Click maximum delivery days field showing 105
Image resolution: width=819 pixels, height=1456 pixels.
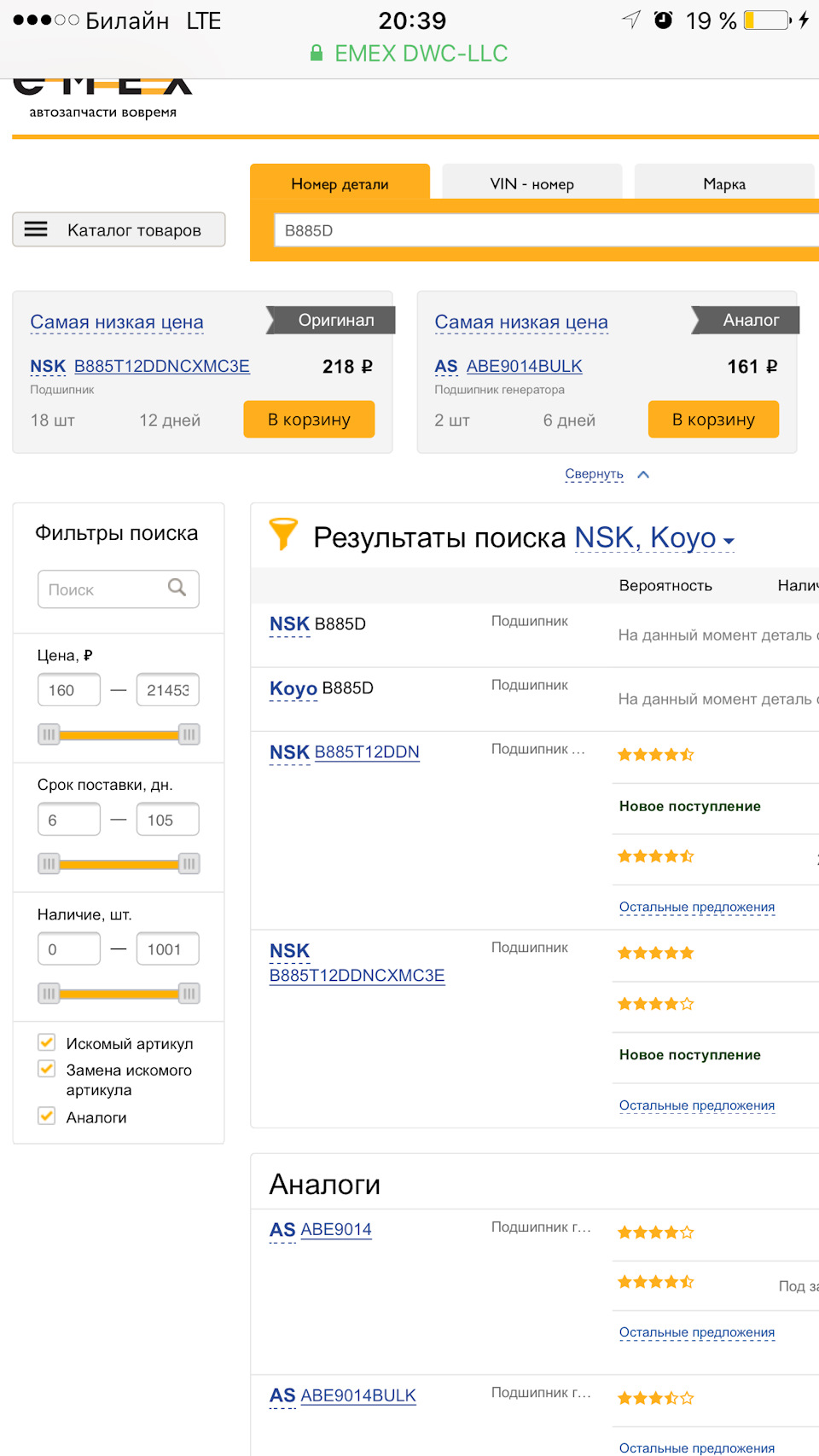168,820
